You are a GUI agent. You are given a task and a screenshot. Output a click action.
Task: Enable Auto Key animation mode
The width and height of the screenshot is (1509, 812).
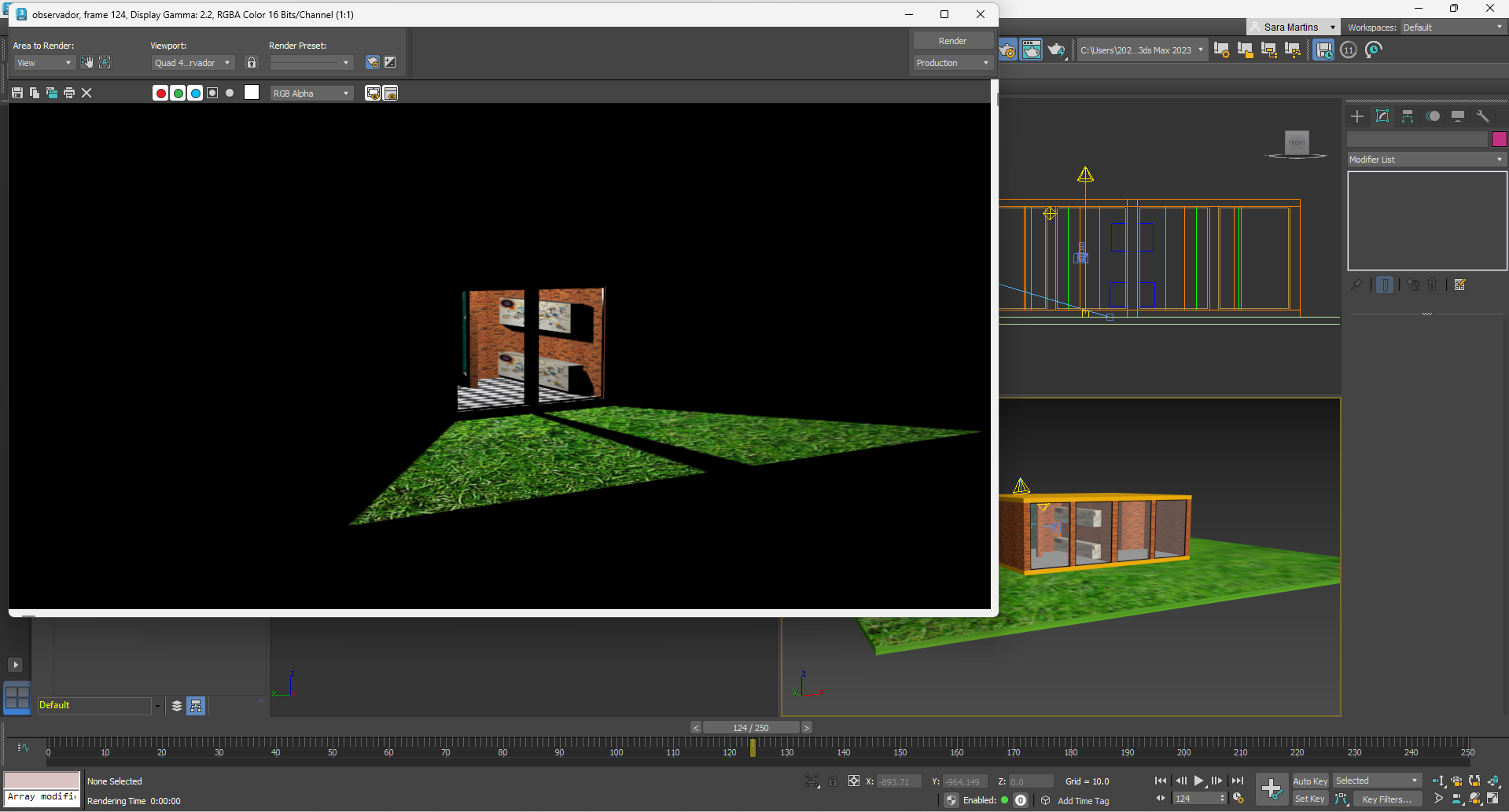pos(1309,781)
